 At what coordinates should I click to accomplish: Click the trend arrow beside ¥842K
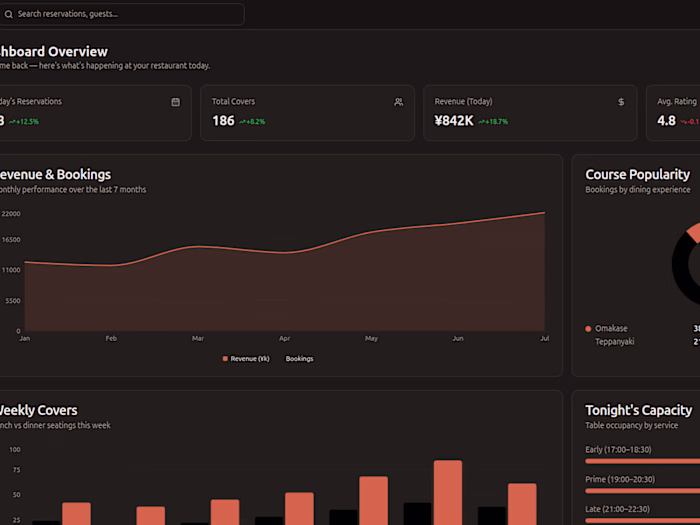pos(482,121)
